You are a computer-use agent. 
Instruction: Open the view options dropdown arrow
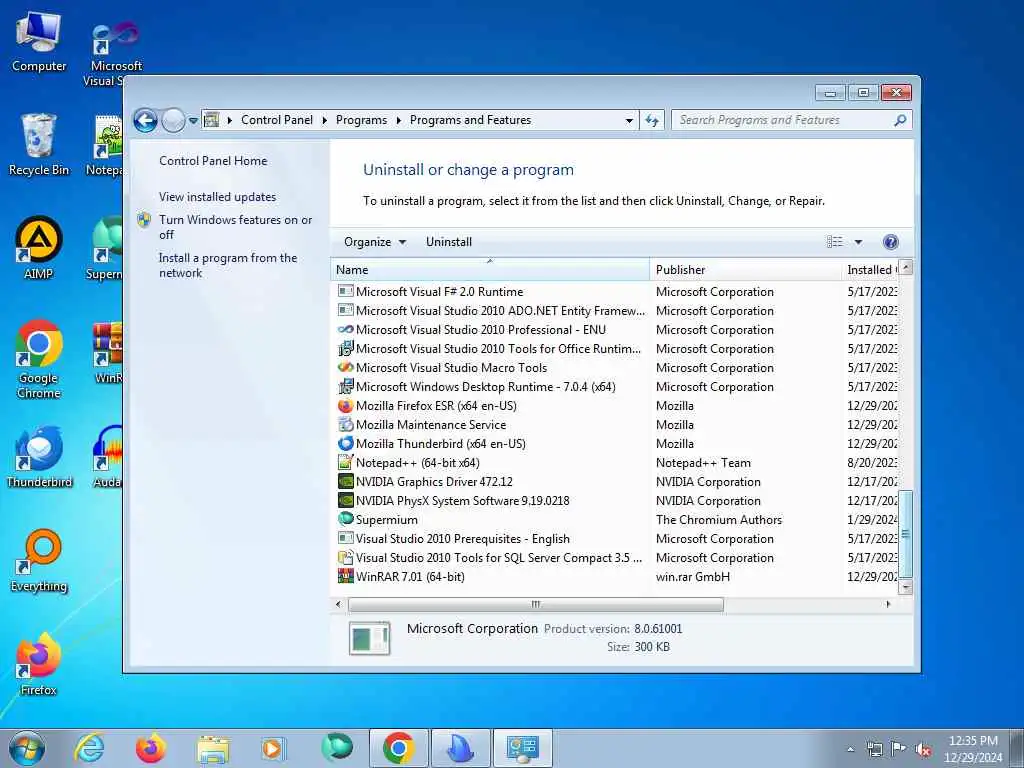(858, 242)
